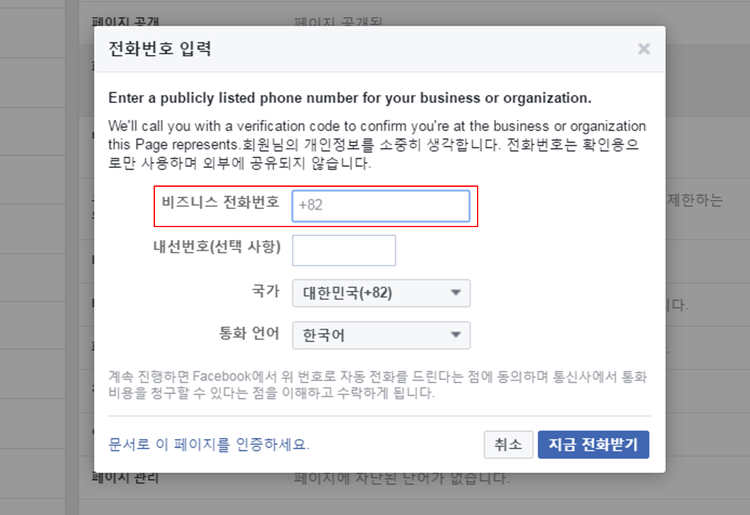Click the 내선번호(선택 사항) label
Screen dimensions: 750x515
(x=217, y=247)
